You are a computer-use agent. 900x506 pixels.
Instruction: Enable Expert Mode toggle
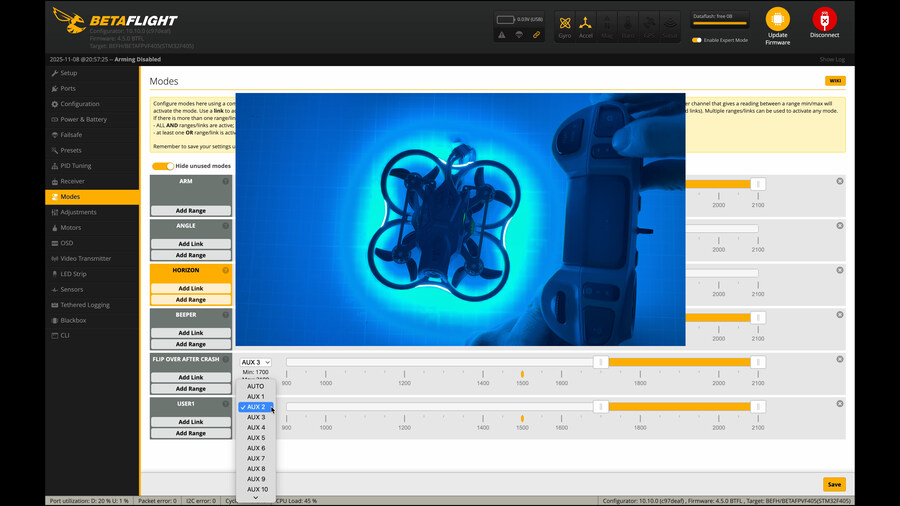point(697,40)
